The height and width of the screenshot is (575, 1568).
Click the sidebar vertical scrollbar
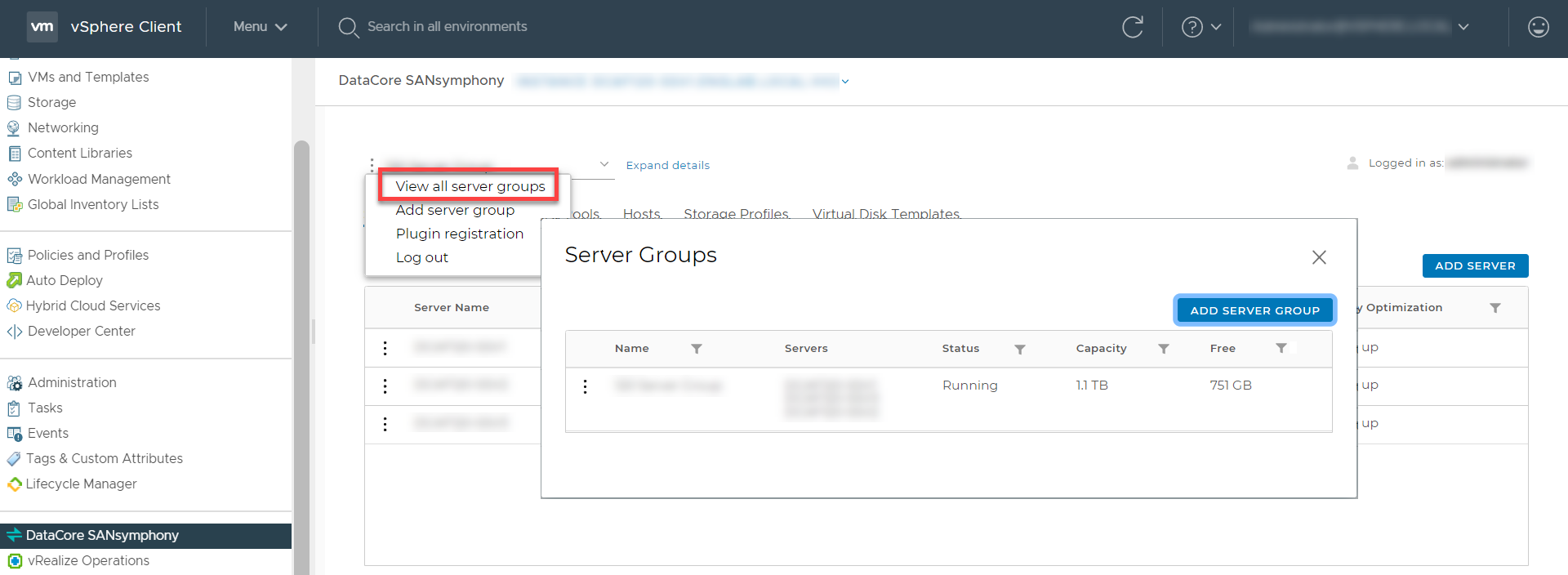pyautogui.click(x=301, y=357)
